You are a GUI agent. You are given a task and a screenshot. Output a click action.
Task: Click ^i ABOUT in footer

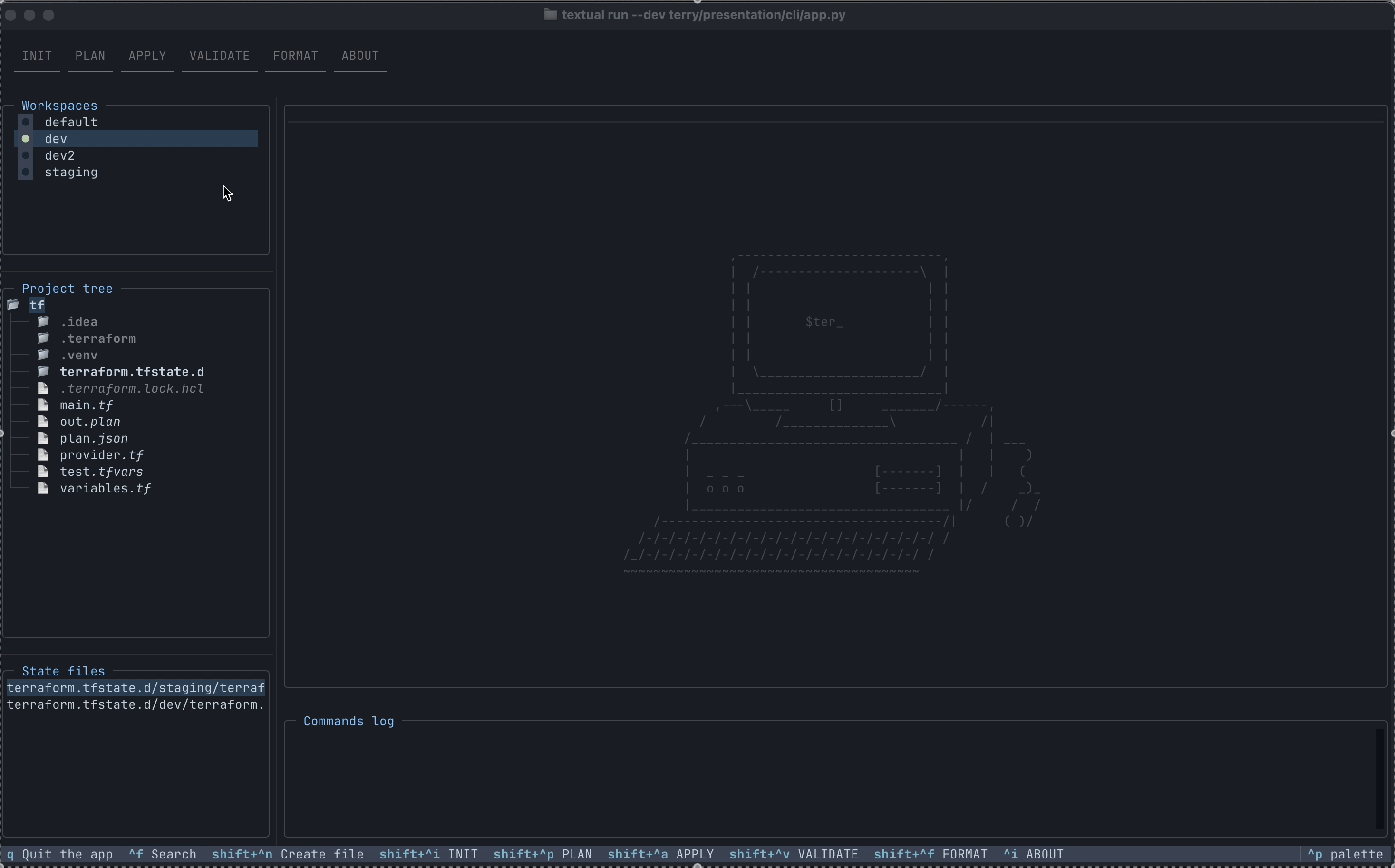pos(1033,854)
